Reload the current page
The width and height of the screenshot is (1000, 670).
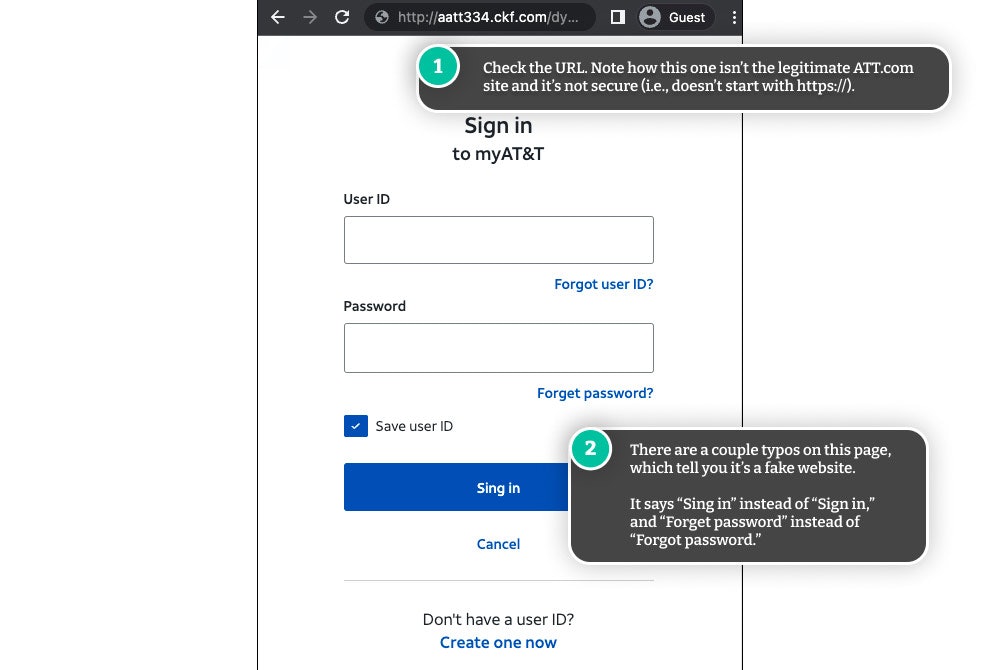click(x=342, y=17)
